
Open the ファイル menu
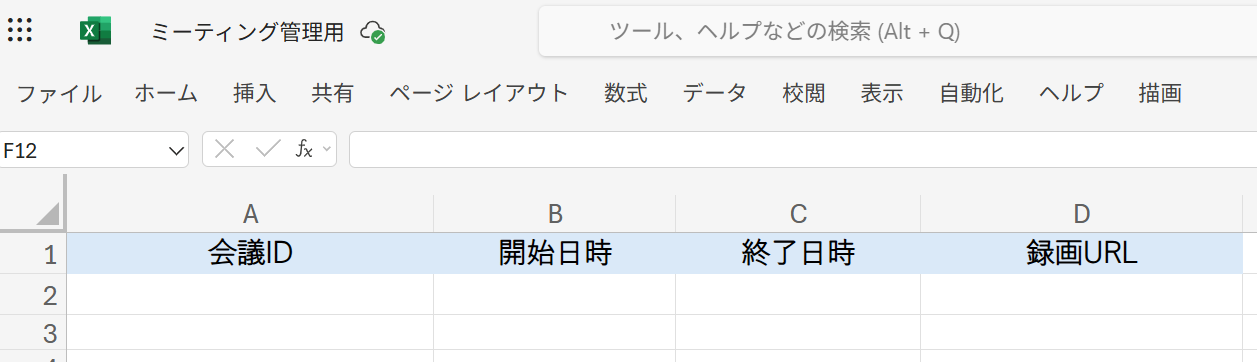tap(59, 94)
